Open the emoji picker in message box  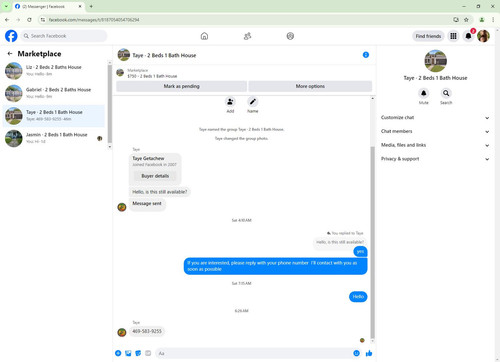click(356, 353)
